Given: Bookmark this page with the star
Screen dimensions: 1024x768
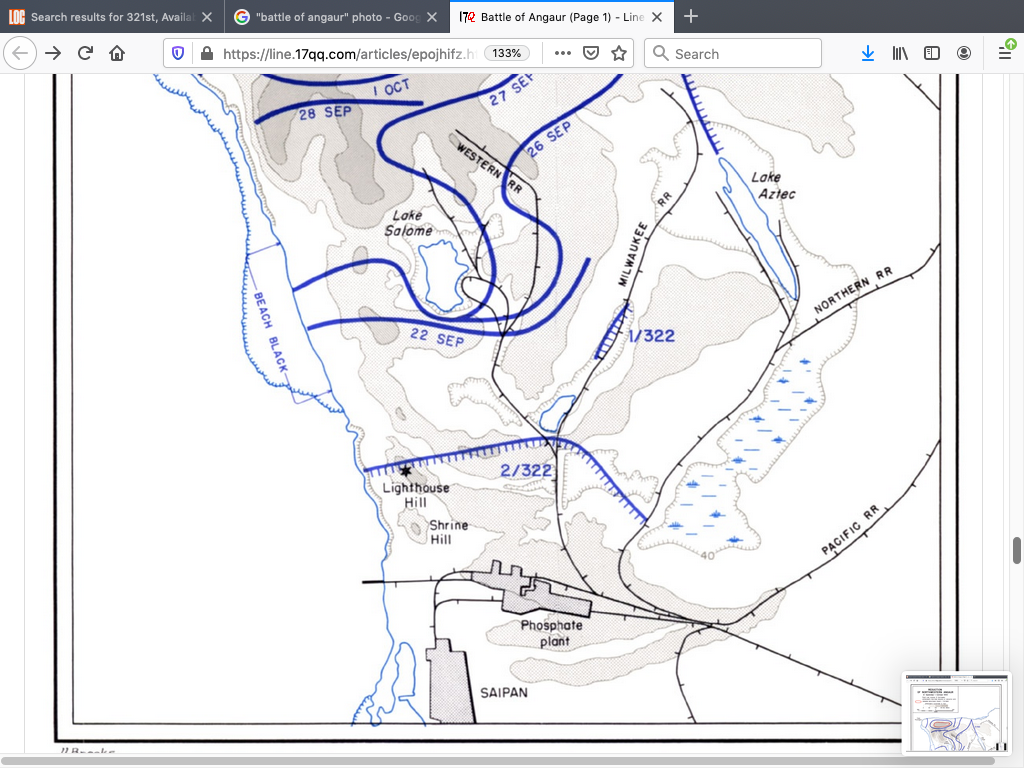Looking at the screenshot, I should (619, 54).
